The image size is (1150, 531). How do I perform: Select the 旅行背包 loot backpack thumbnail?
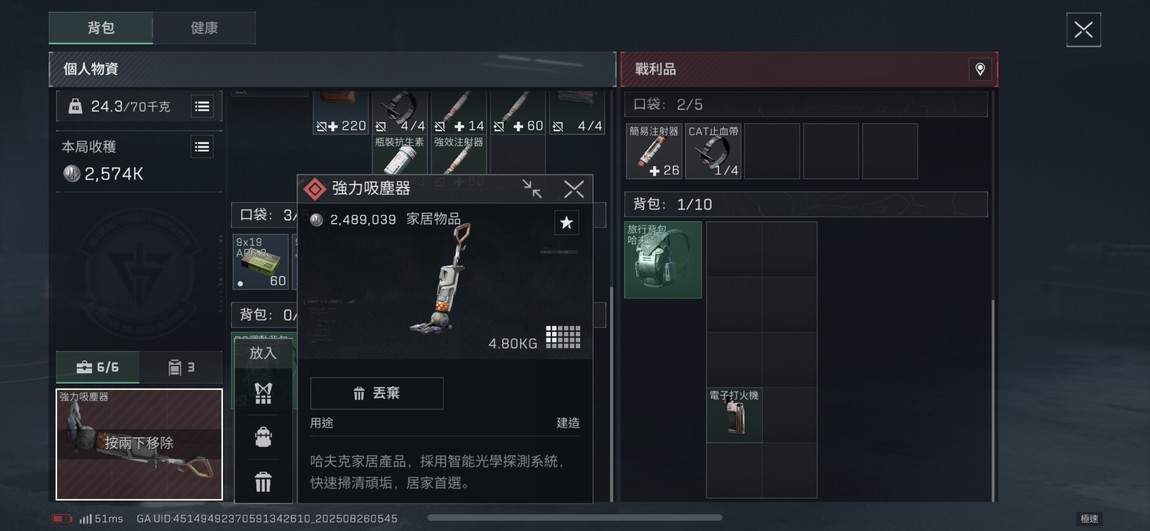click(x=663, y=260)
